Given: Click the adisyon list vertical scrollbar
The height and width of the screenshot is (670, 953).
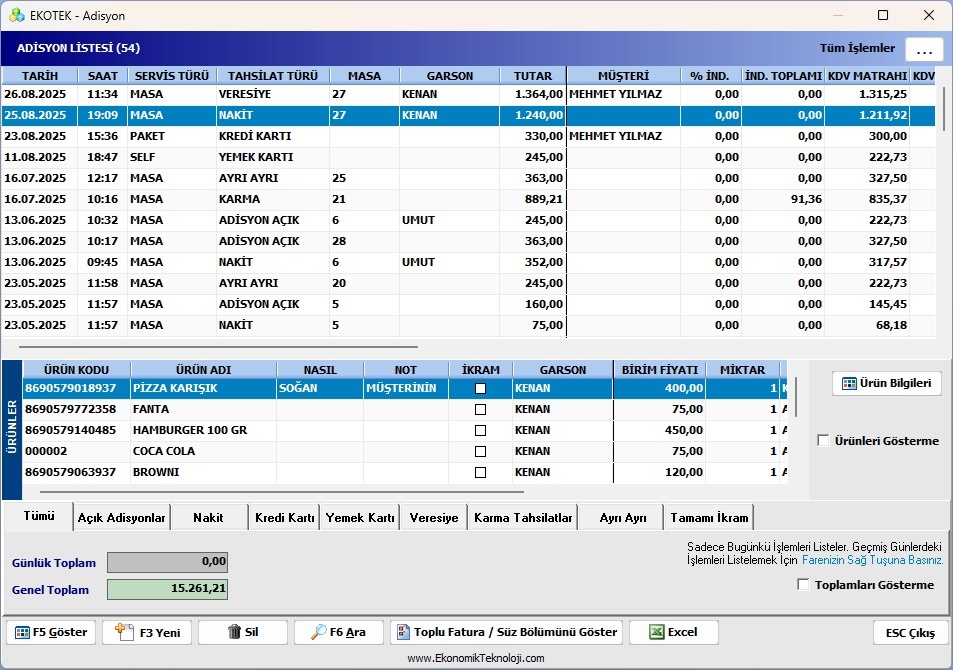Looking at the screenshot, I should (x=944, y=109).
